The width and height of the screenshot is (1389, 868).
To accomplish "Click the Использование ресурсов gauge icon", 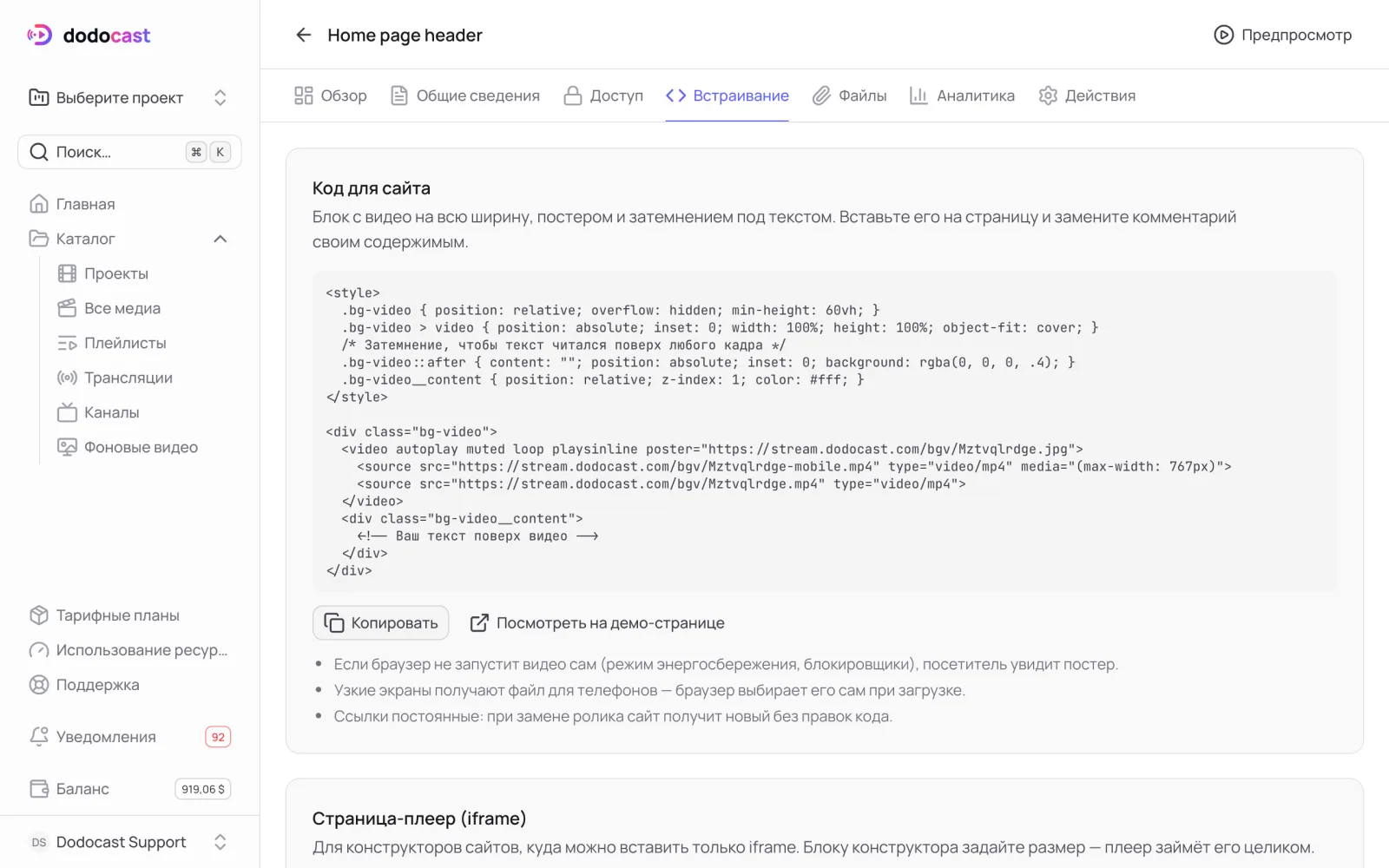I will [x=39, y=650].
